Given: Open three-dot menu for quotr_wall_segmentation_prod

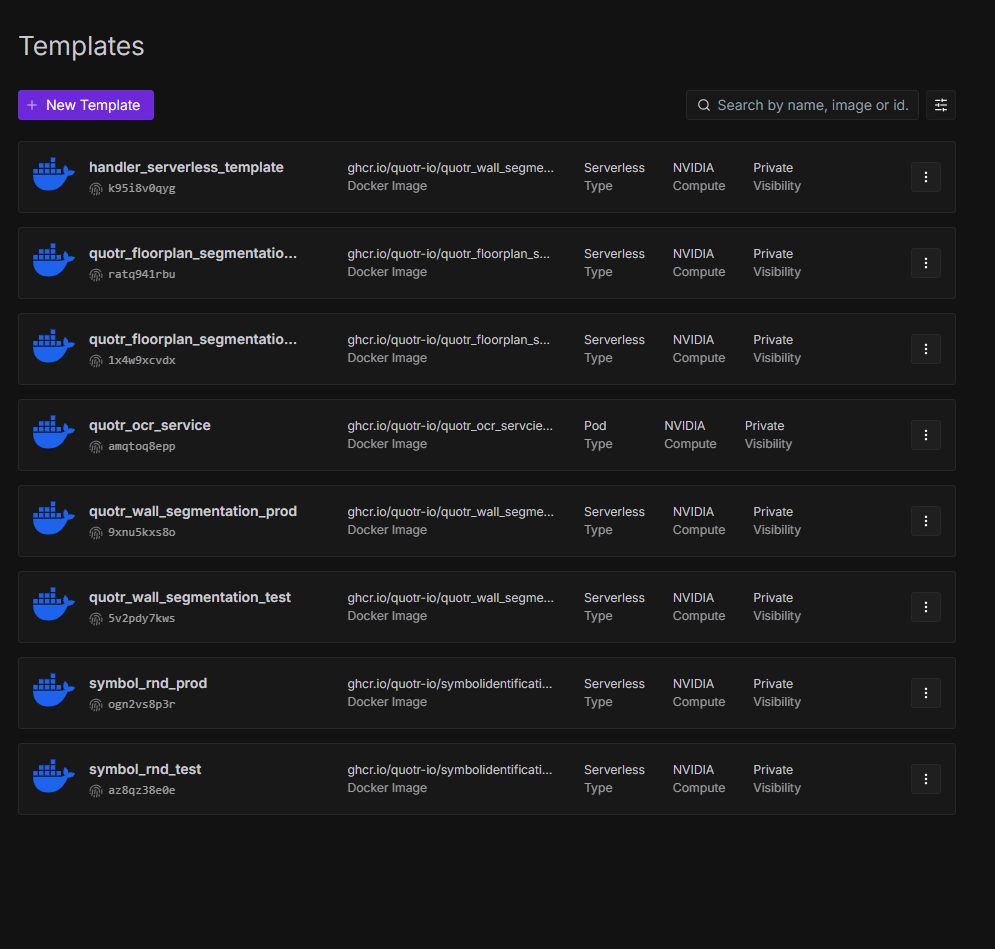Looking at the screenshot, I should (x=925, y=521).
